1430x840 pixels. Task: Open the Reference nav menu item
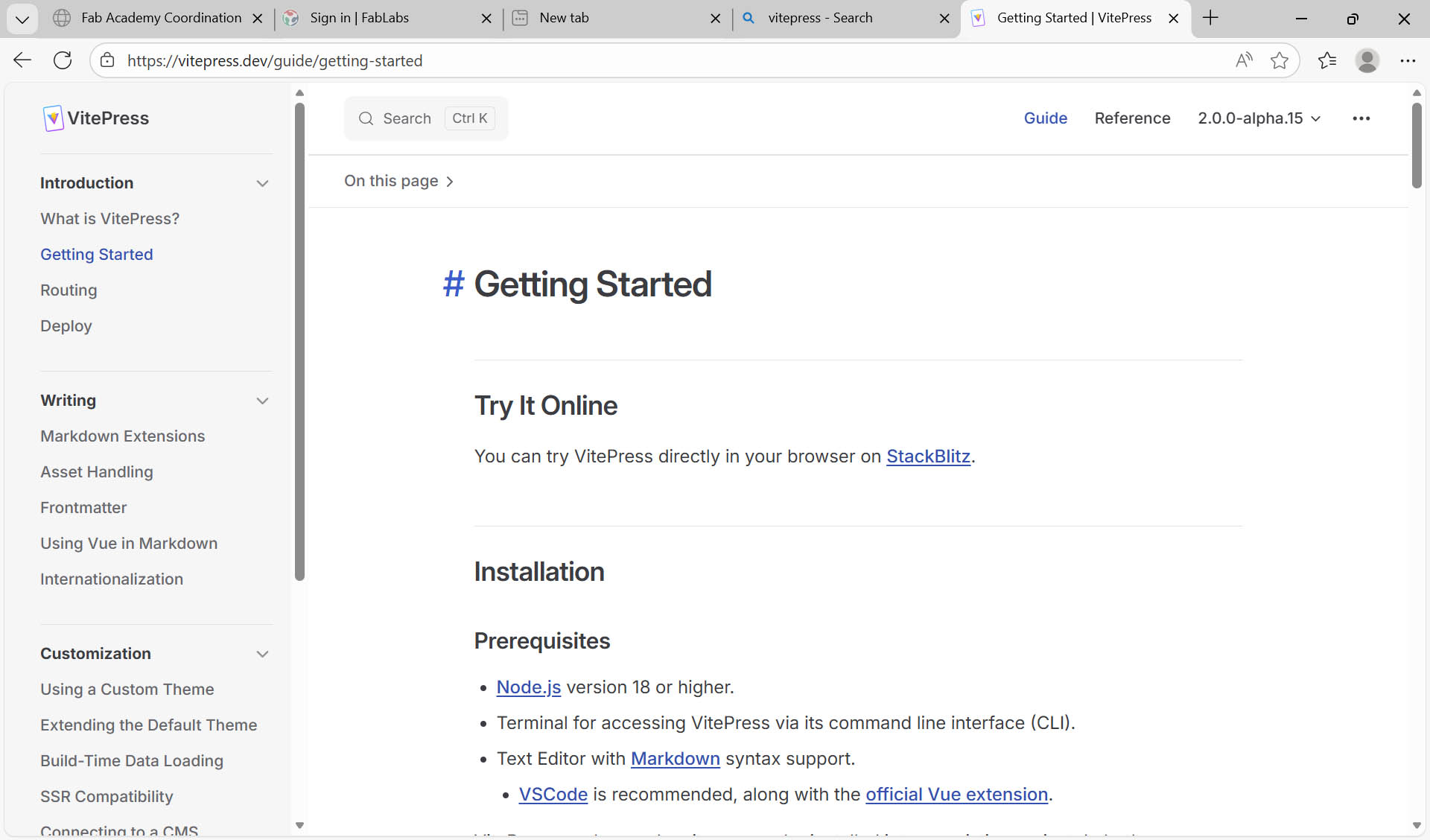tap(1132, 118)
